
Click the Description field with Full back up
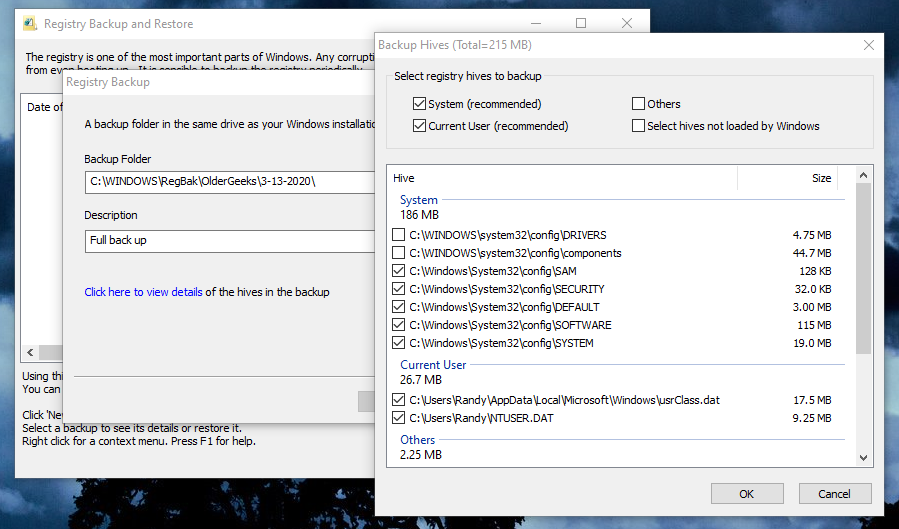(230, 241)
